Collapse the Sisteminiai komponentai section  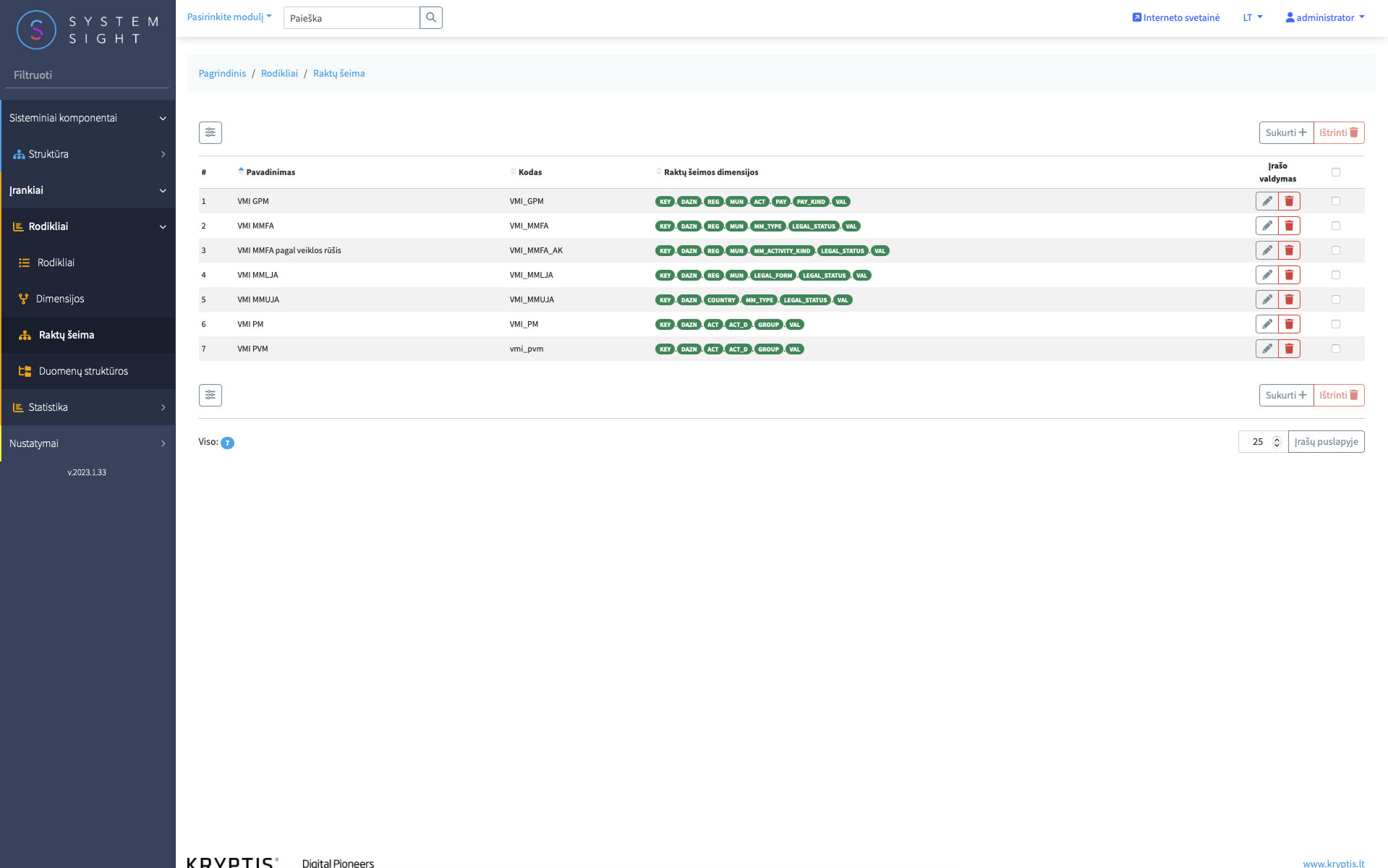pyautogui.click(x=88, y=118)
